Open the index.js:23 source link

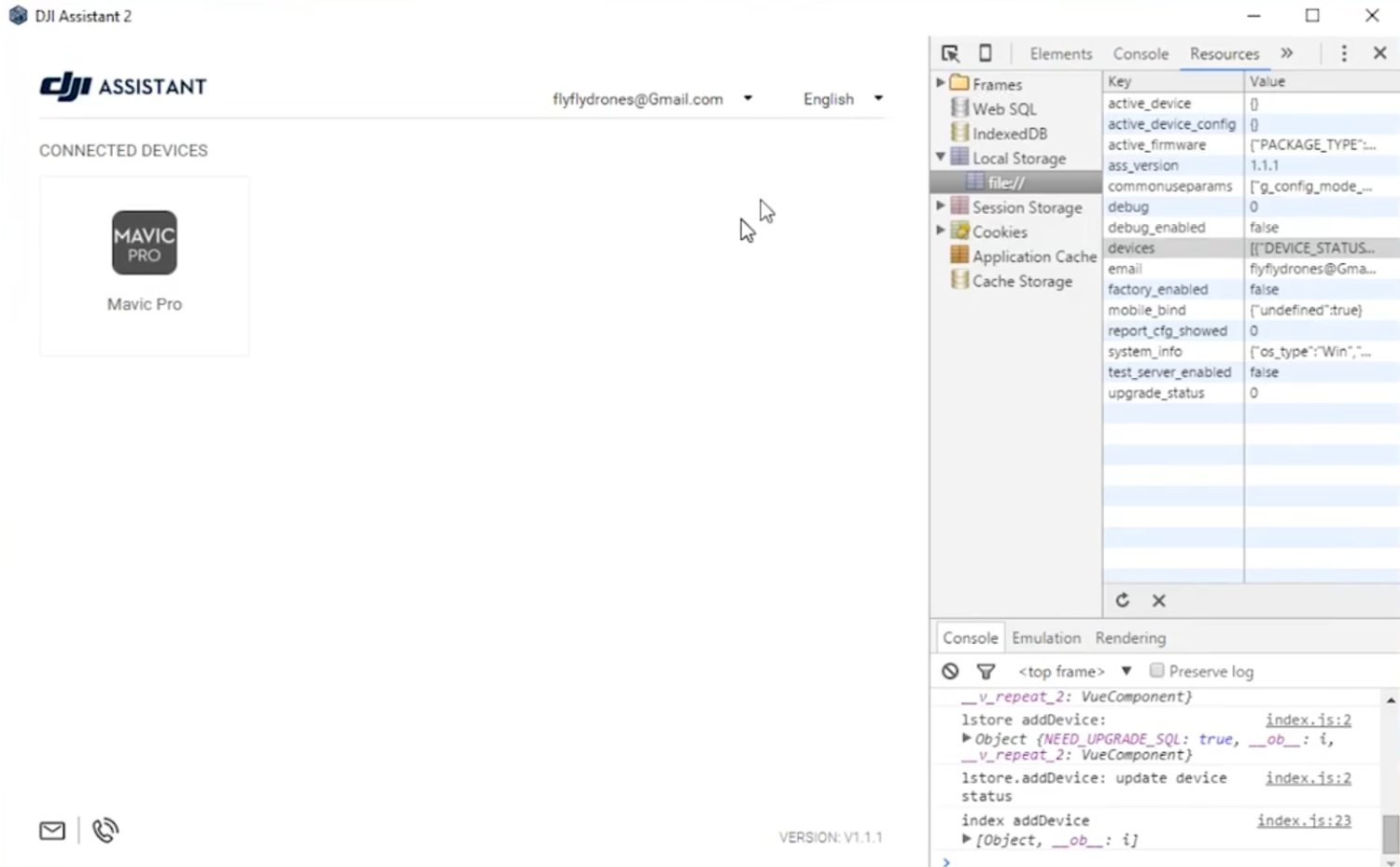pos(1304,820)
